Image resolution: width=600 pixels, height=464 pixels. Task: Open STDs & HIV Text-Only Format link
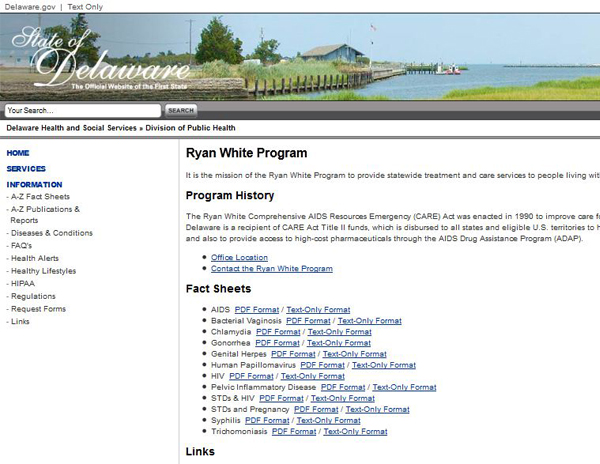click(343, 398)
